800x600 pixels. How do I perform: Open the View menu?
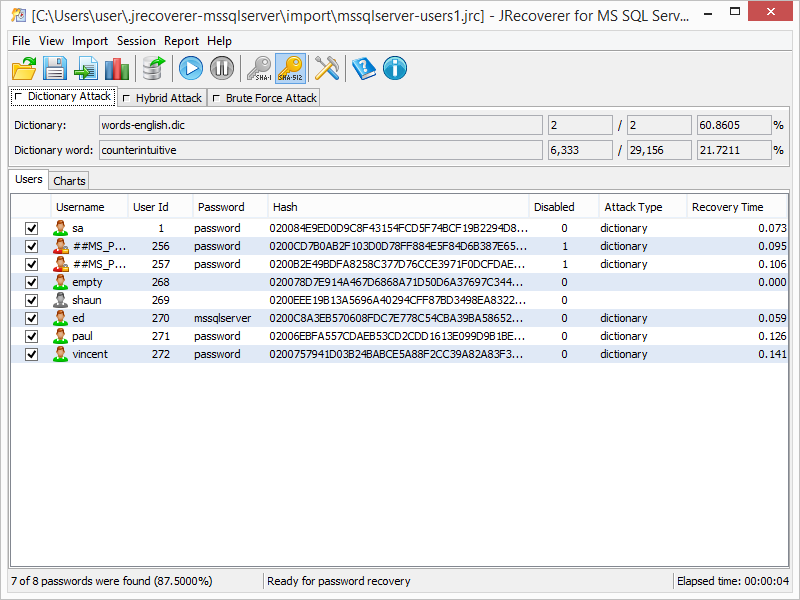(52, 41)
